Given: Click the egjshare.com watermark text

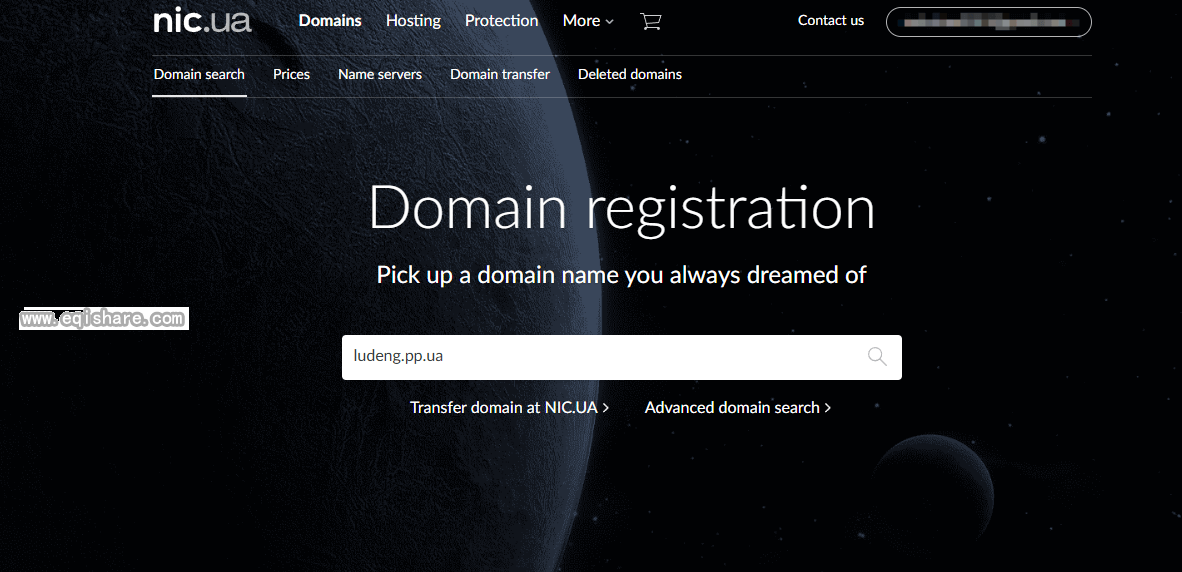Looking at the screenshot, I should [x=104, y=319].
